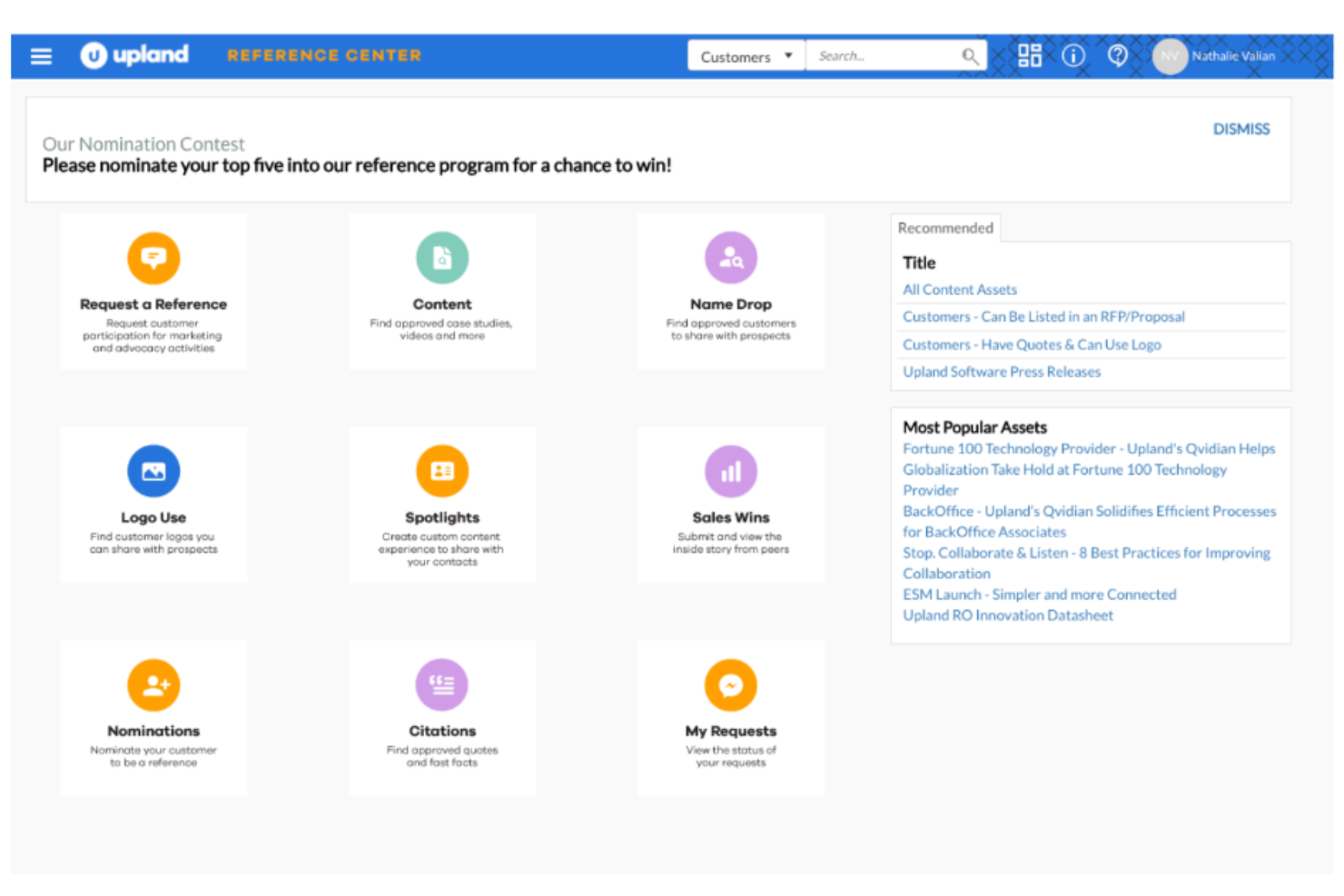Open Customers - Can Be Listed in RFP/Proposal
Image resolution: width=1344 pixels, height=896 pixels.
click(1043, 317)
